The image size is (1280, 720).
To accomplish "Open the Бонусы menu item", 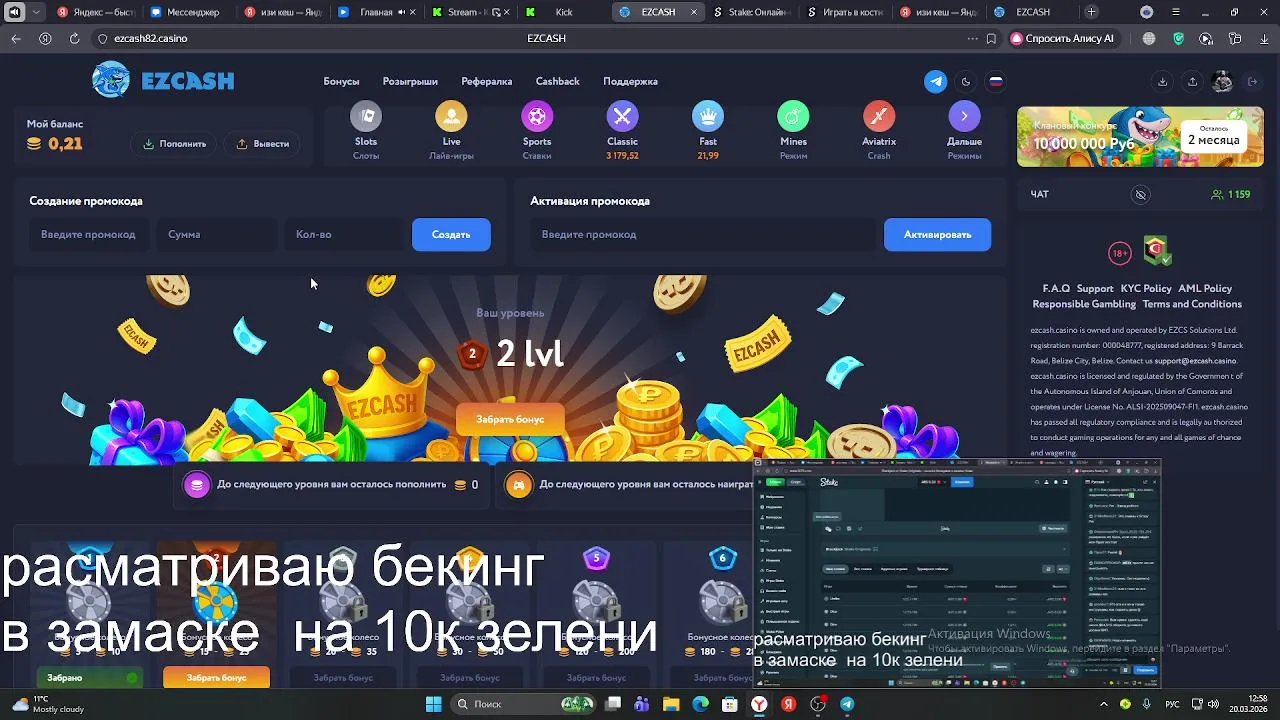I will [341, 82].
